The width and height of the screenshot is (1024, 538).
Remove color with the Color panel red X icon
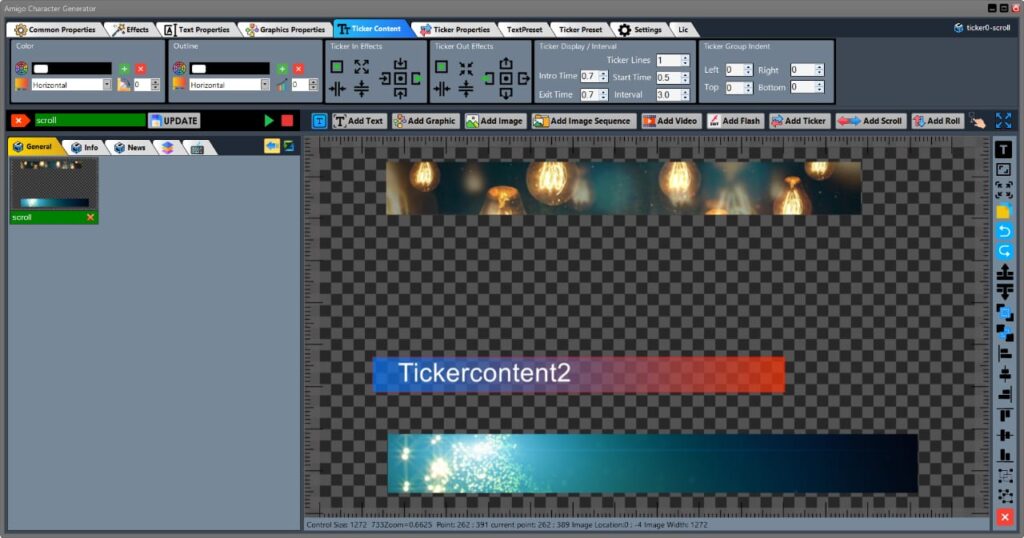coord(140,69)
